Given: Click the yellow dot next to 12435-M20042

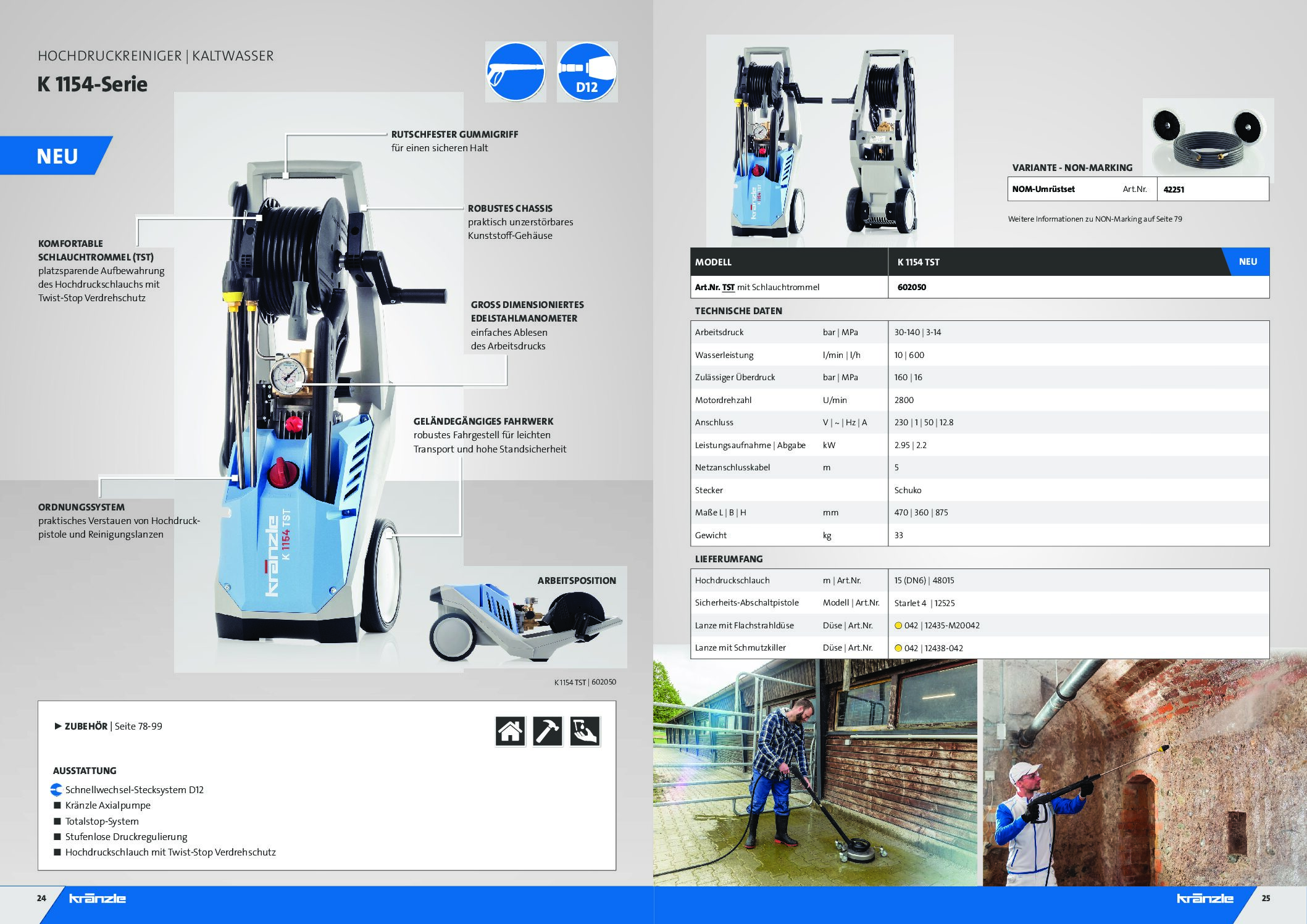Looking at the screenshot, I should [x=898, y=625].
